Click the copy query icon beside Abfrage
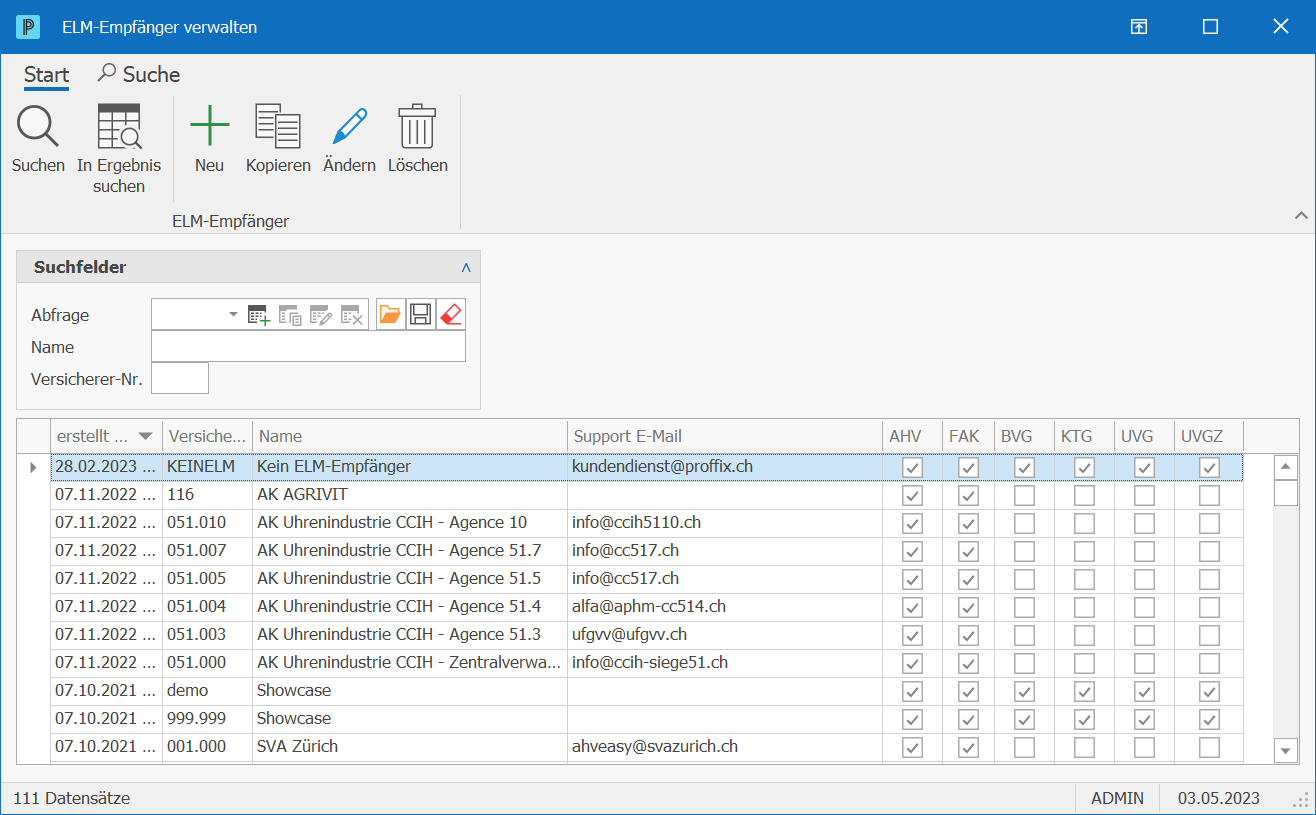 click(x=290, y=315)
